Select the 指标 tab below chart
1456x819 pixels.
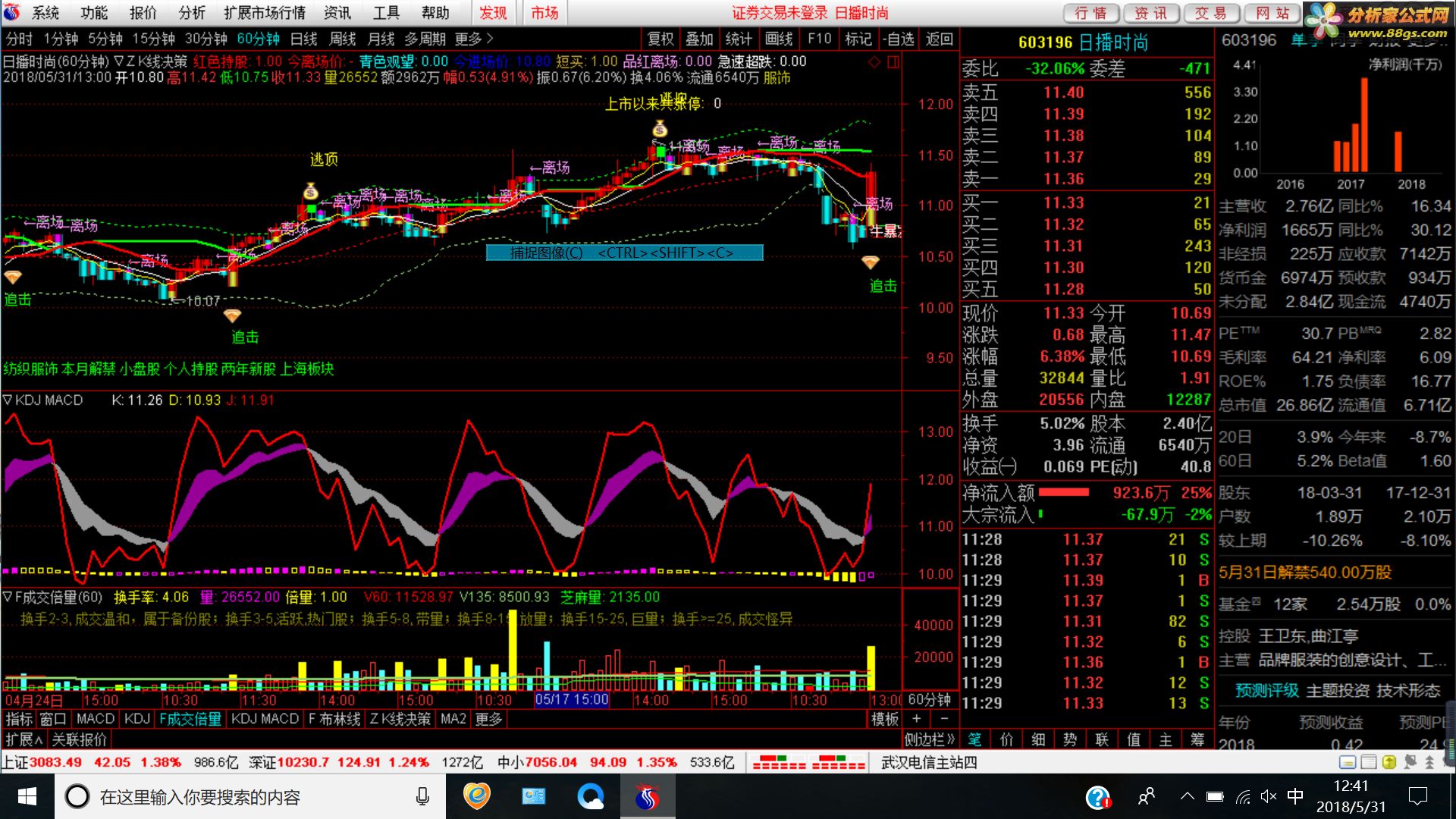point(19,719)
